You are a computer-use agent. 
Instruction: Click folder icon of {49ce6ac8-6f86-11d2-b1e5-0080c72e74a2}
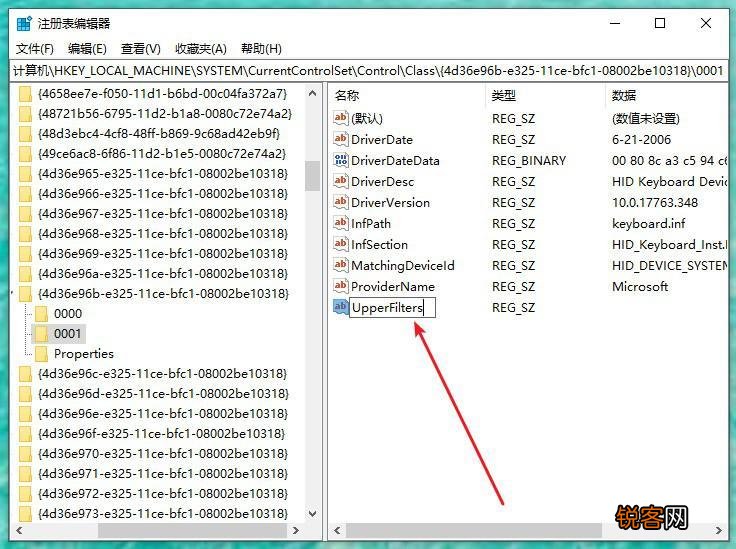[26, 154]
